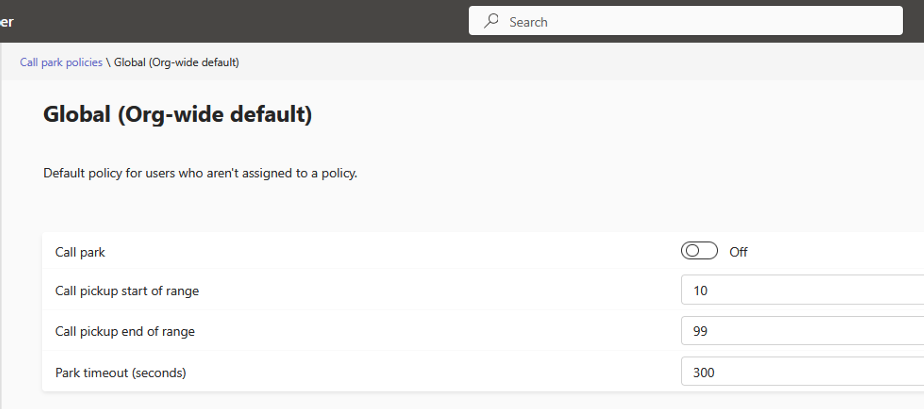The height and width of the screenshot is (414, 924).
Task: Click the magnifying glass search icon
Action: 491,21
